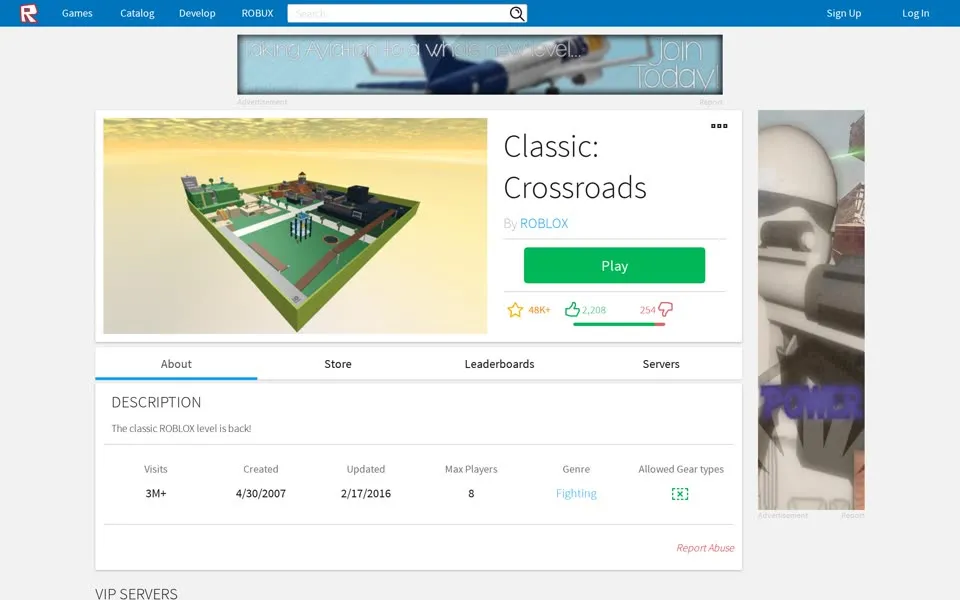Click the green Play button
Screen dimensions: 960x600
click(x=614, y=265)
